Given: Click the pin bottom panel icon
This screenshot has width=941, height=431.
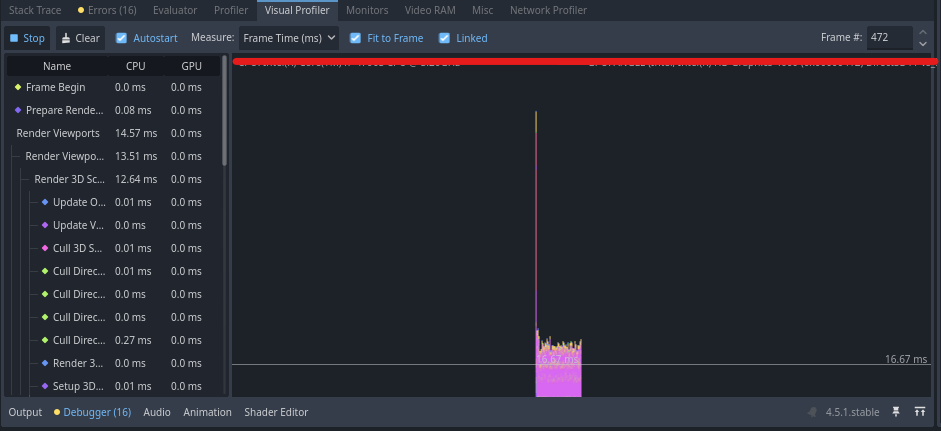Looking at the screenshot, I should coord(897,412).
